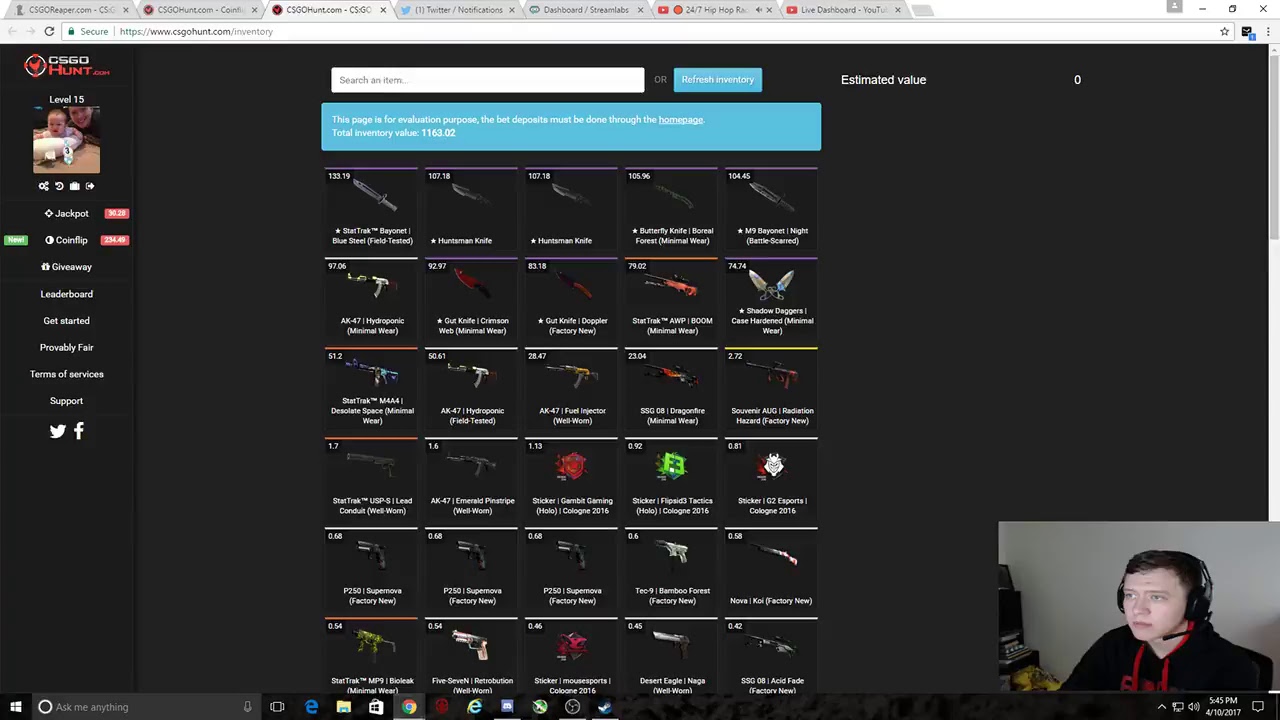Open Chrome menu three-dots icon

click(x=1267, y=31)
